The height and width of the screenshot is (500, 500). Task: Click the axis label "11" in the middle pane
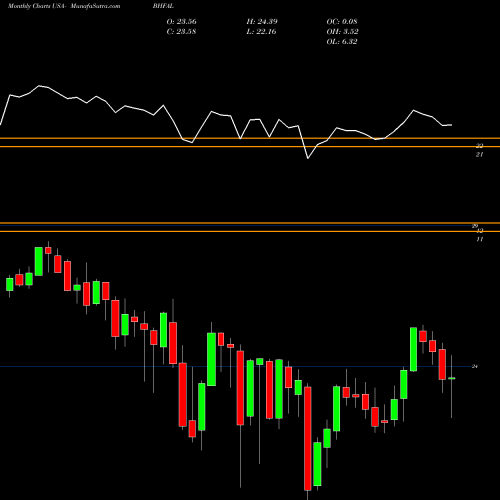coord(480,239)
